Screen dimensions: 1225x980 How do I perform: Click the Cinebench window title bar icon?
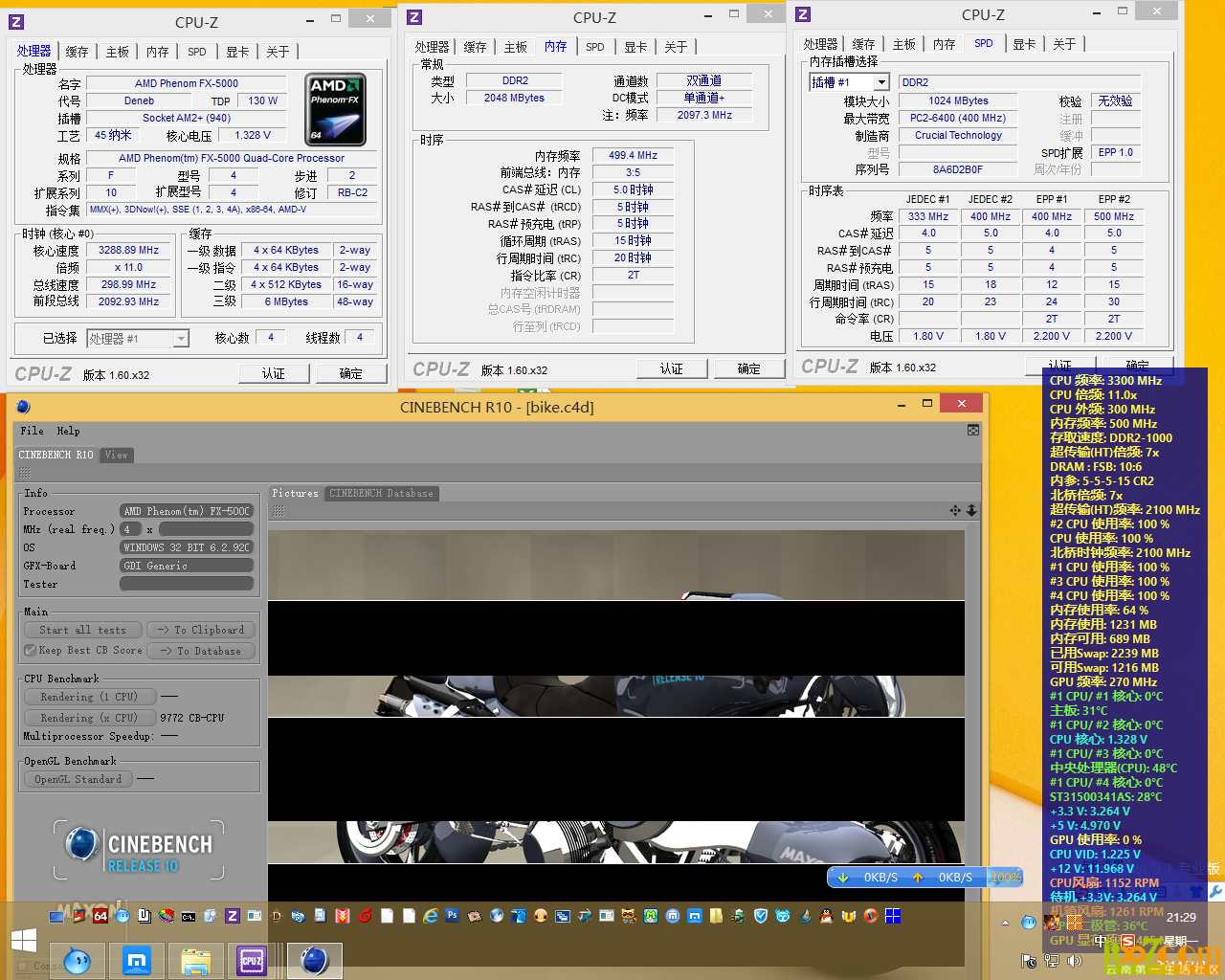[24, 407]
